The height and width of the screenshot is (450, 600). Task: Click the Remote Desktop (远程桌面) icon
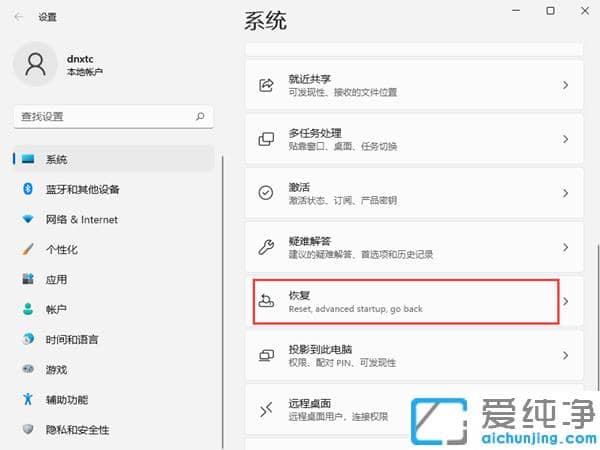[266, 408]
